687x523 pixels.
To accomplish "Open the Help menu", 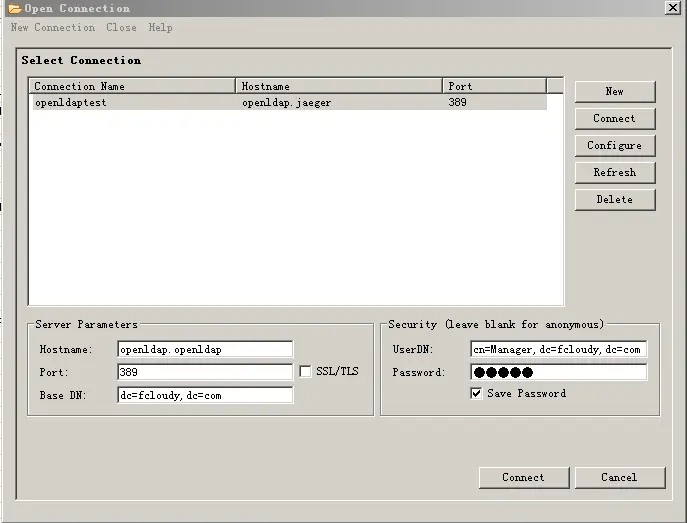I will tap(160, 28).
